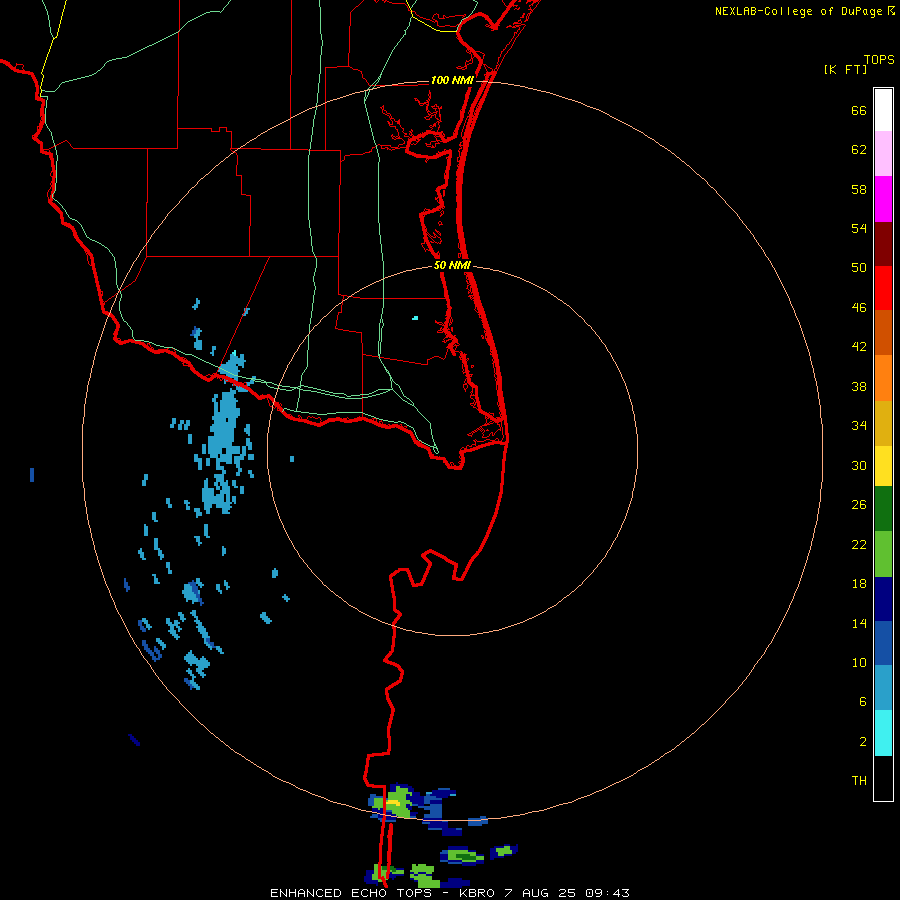Click the 2 legend value label
900x900 pixels.
pos(863,742)
